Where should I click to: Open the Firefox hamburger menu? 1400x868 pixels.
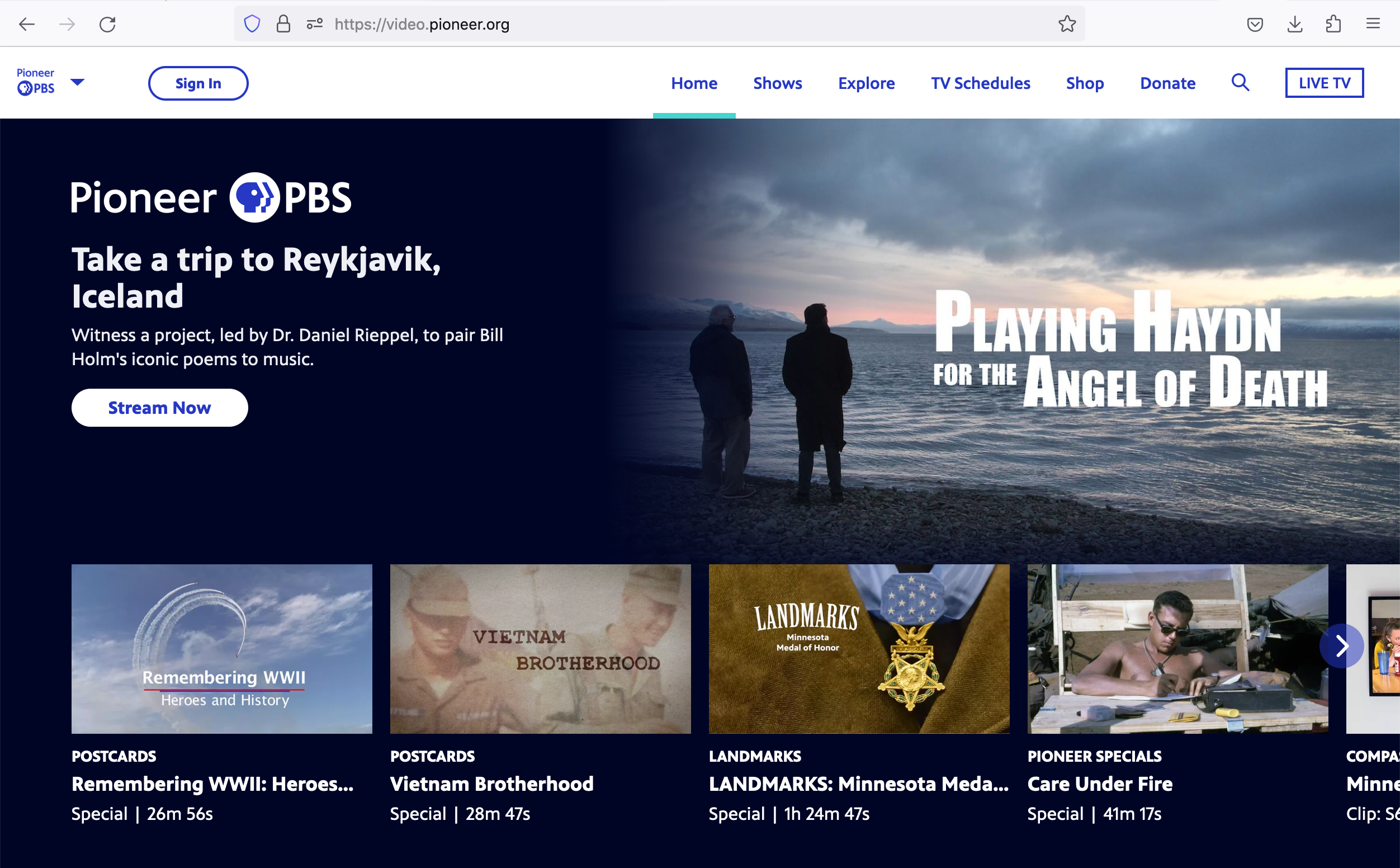[1373, 23]
